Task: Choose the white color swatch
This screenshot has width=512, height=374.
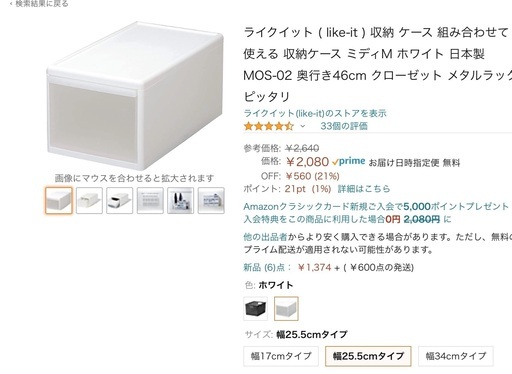Action: point(286,308)
